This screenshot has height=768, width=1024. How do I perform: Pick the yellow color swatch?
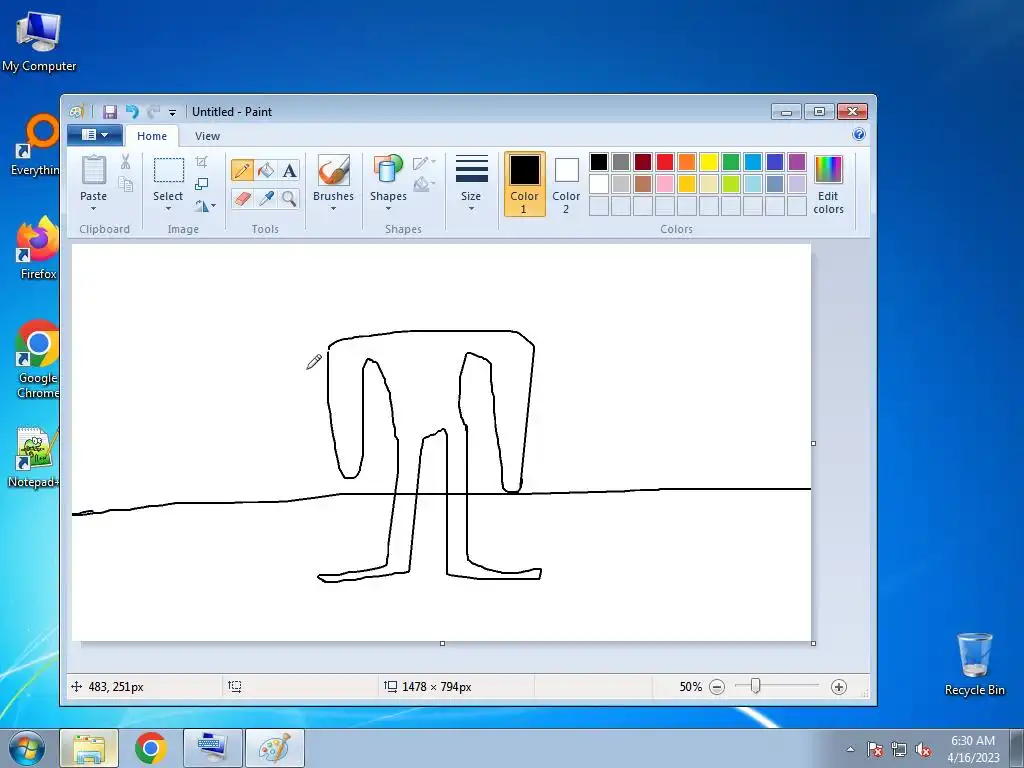coord(709,161)
